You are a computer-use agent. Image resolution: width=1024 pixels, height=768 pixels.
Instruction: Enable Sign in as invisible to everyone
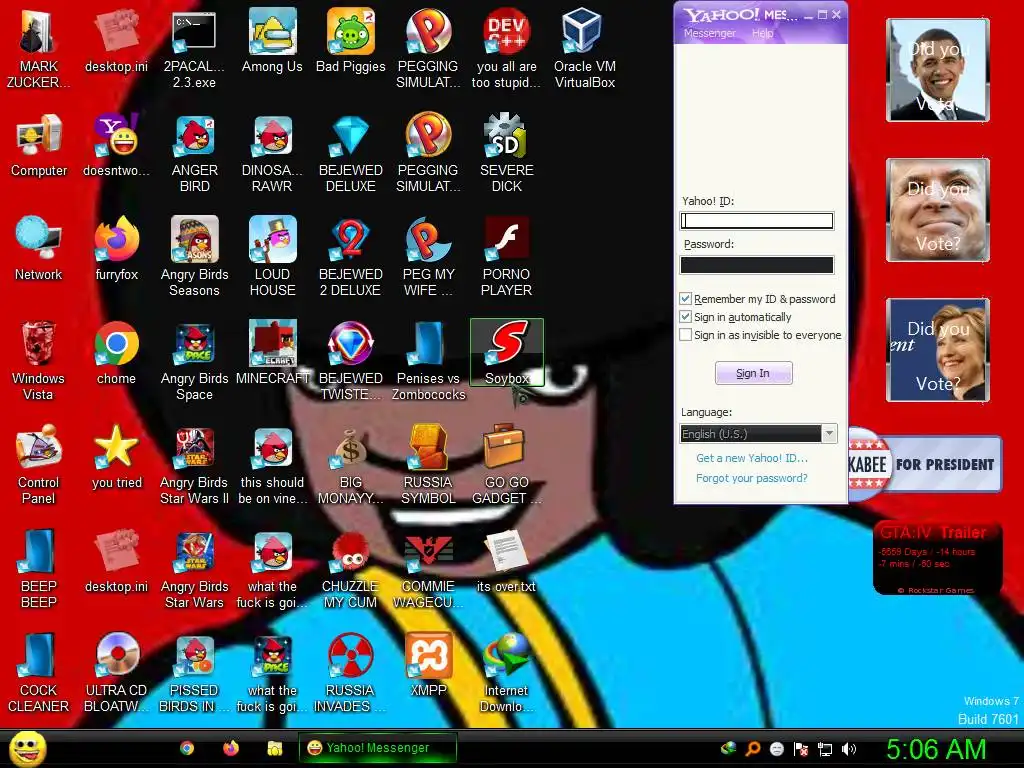tap(686, 335)
